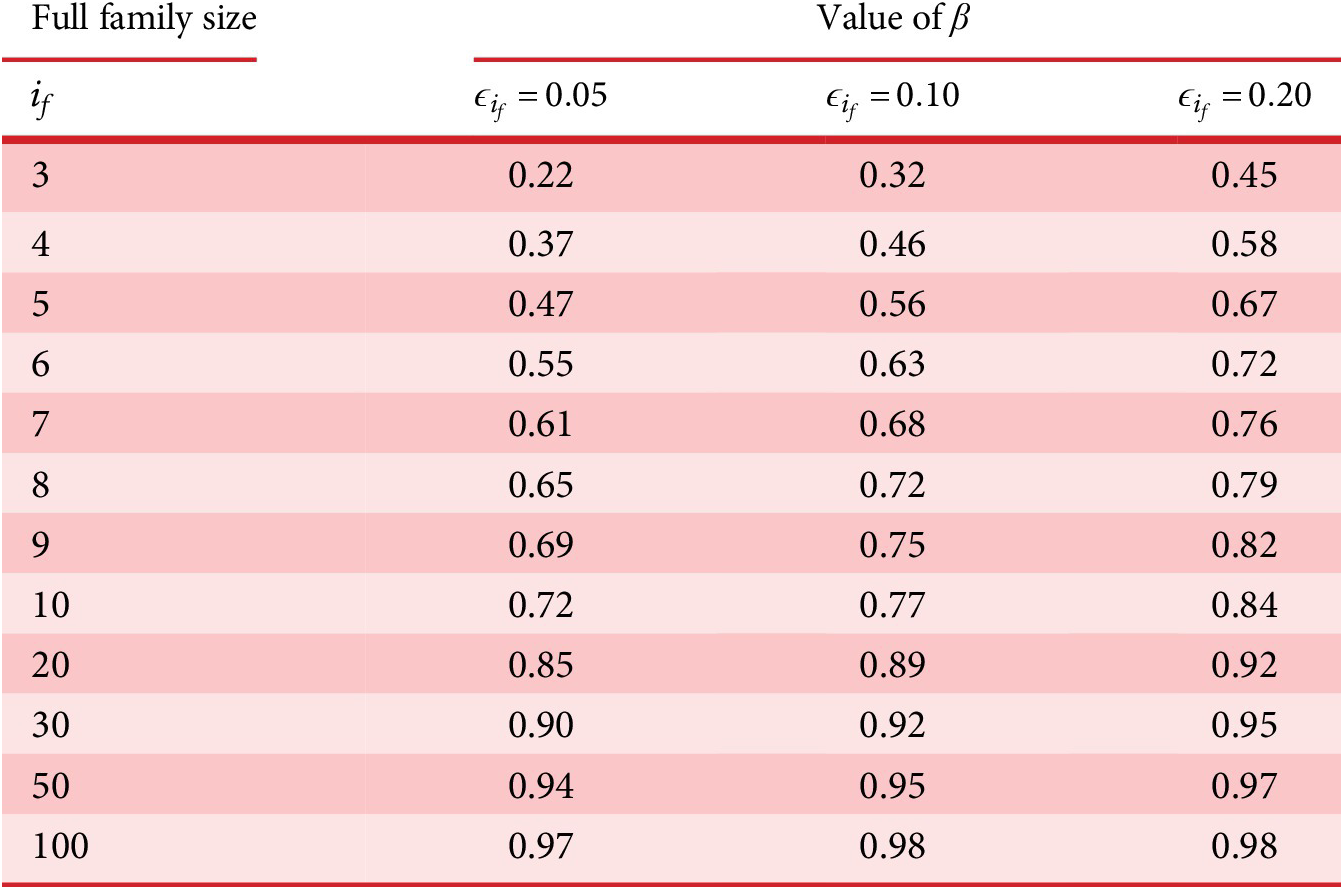Viewport: 1343px width, 889px height.
Task: Select the 0.22 value in row 3
Action: tap(541, 176)
